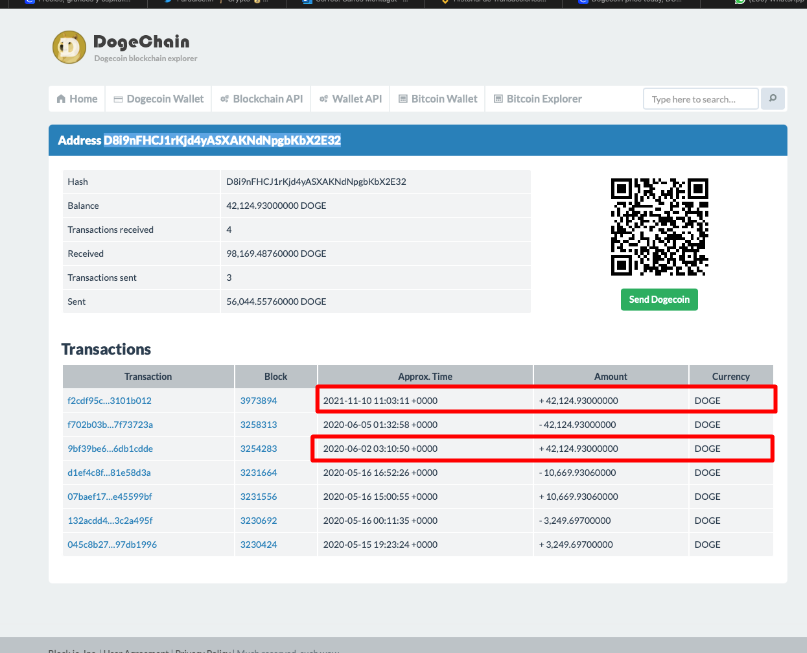Click the 'Transactions received' label

pos(111,230)
